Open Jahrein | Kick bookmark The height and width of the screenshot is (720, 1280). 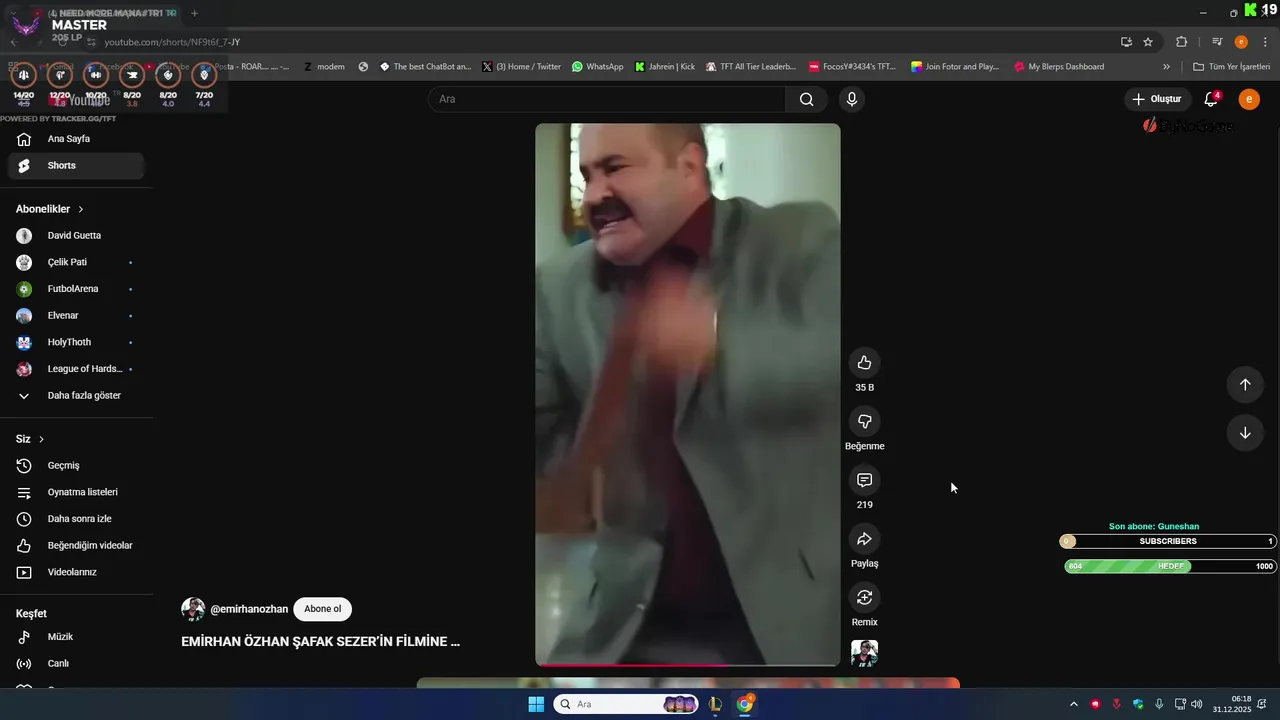click(665, 67)
